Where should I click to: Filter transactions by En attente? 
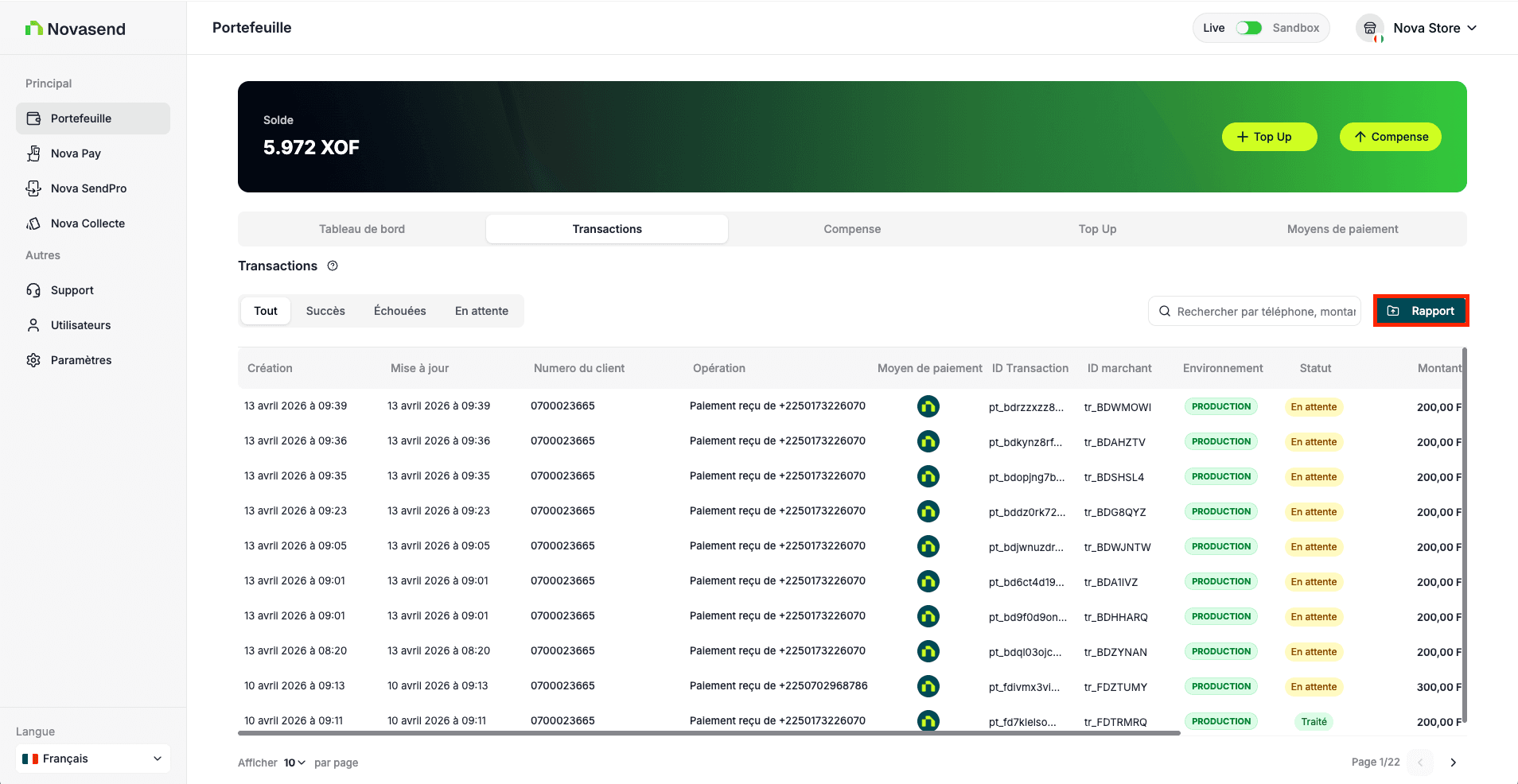coord(481,311)
